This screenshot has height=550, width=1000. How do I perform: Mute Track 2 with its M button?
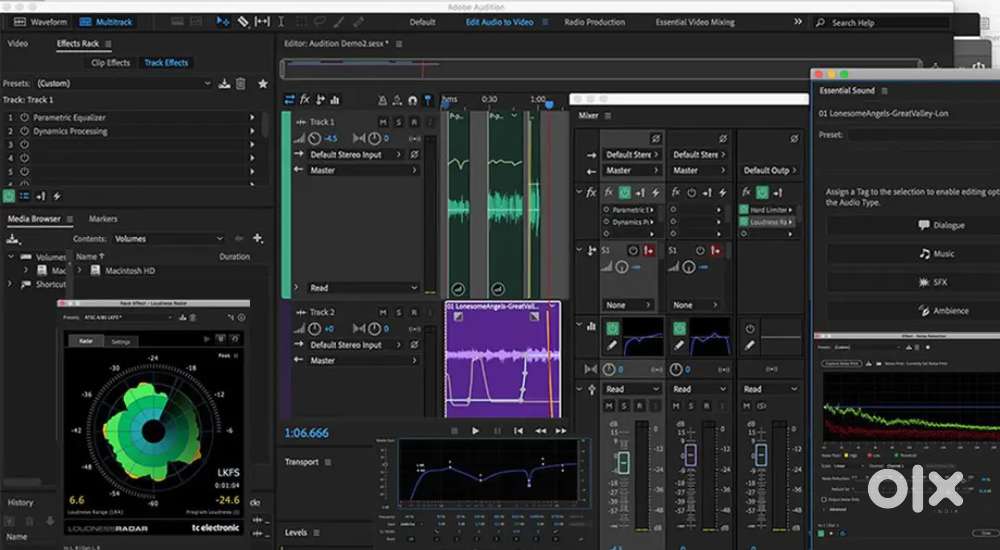(x=383, y=312)
